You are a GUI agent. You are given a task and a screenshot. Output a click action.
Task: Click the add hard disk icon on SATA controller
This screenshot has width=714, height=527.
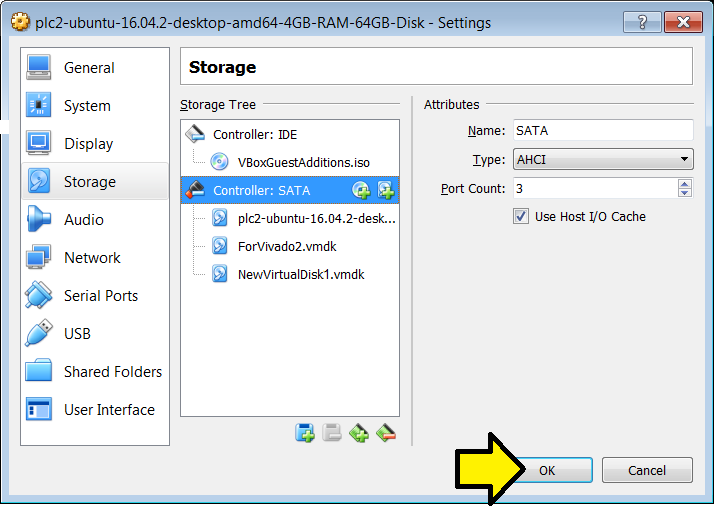point(385,190)
